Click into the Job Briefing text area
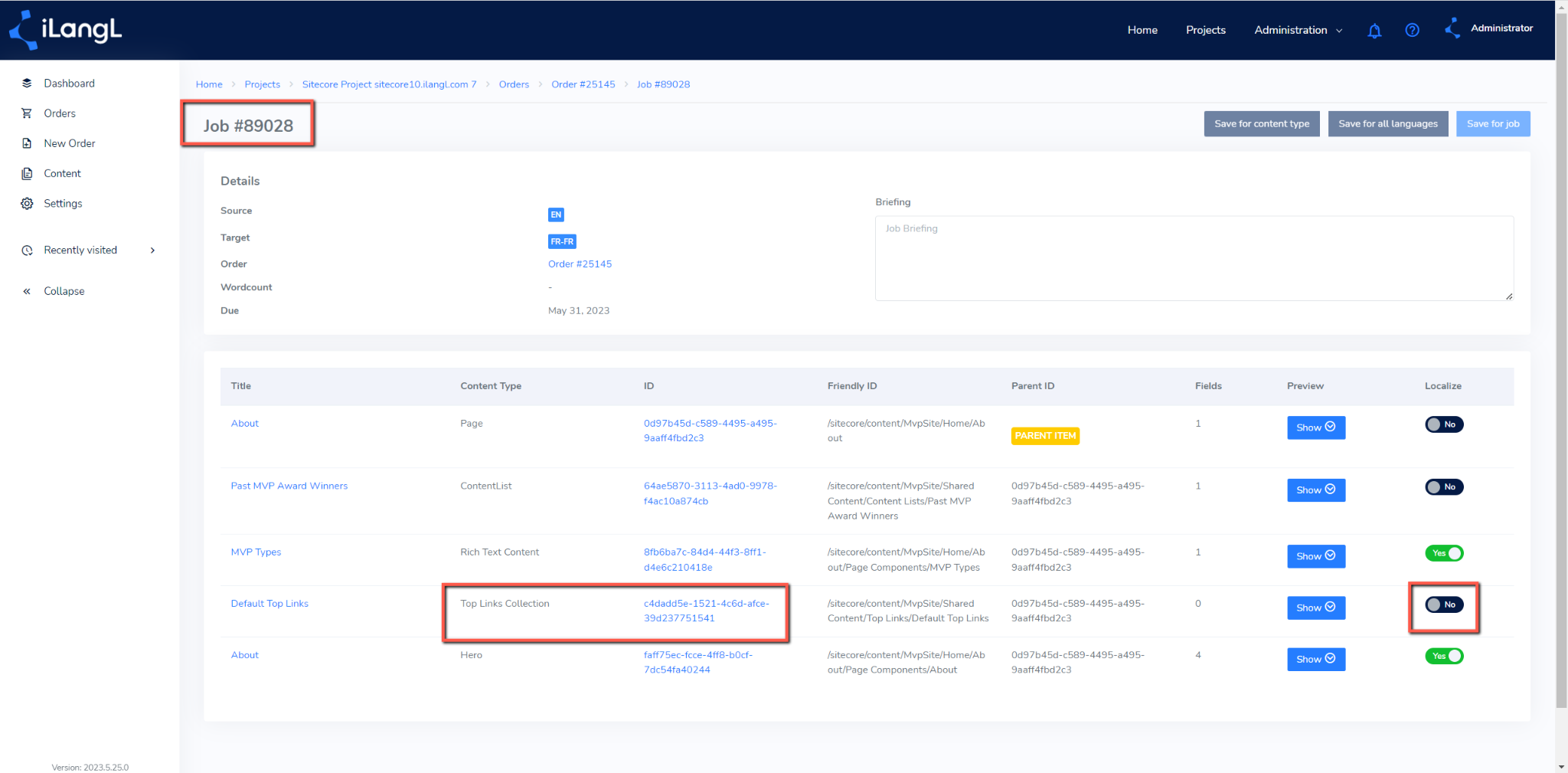 (1194, 258)
